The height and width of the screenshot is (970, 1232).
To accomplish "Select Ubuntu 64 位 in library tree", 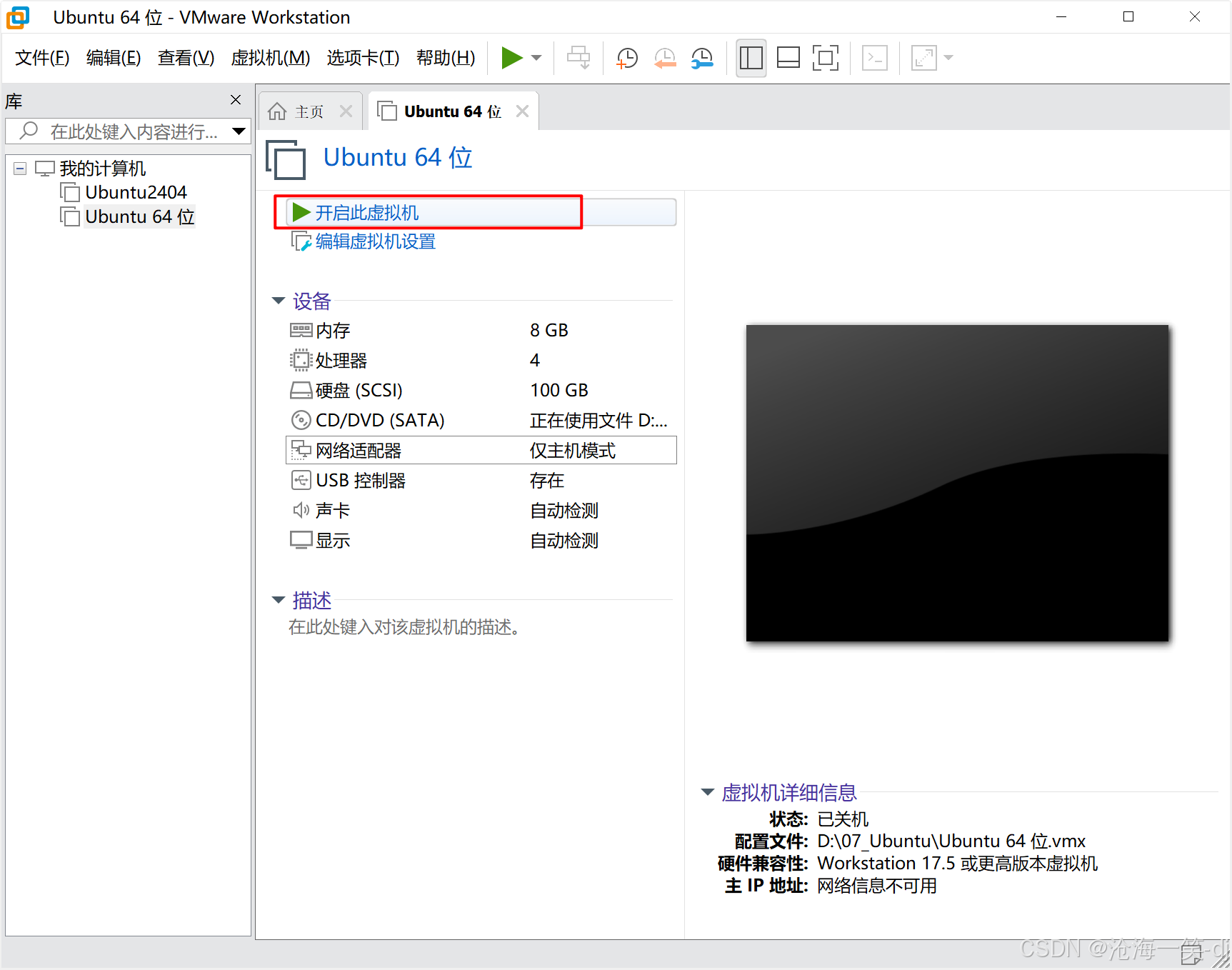I will 140,217.
